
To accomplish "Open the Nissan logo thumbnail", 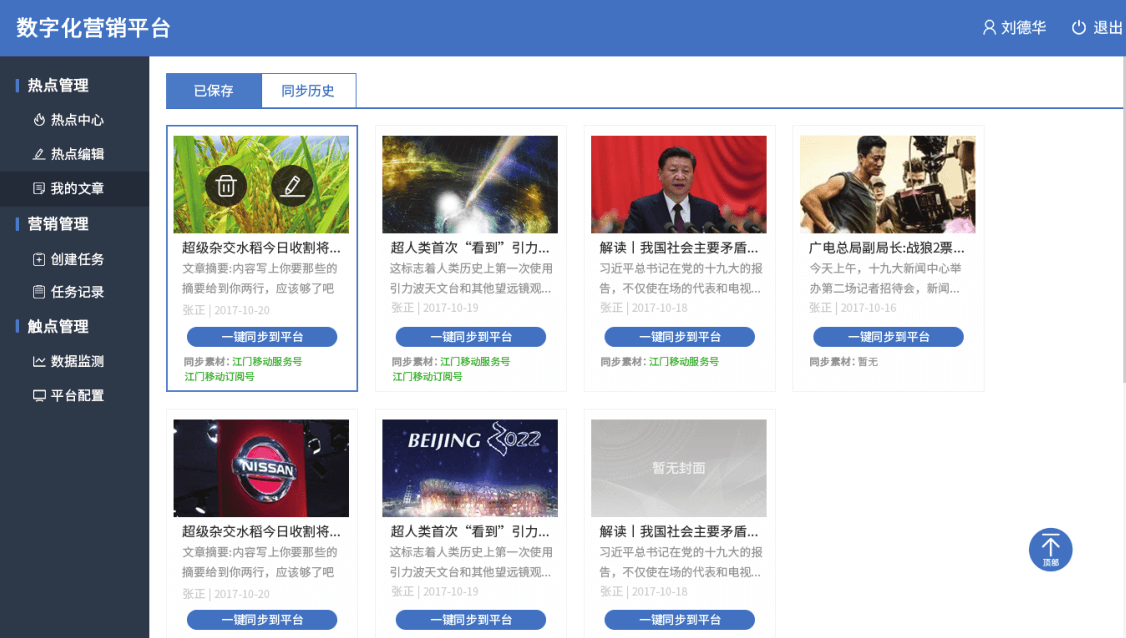I will click(x=261, y=468).
